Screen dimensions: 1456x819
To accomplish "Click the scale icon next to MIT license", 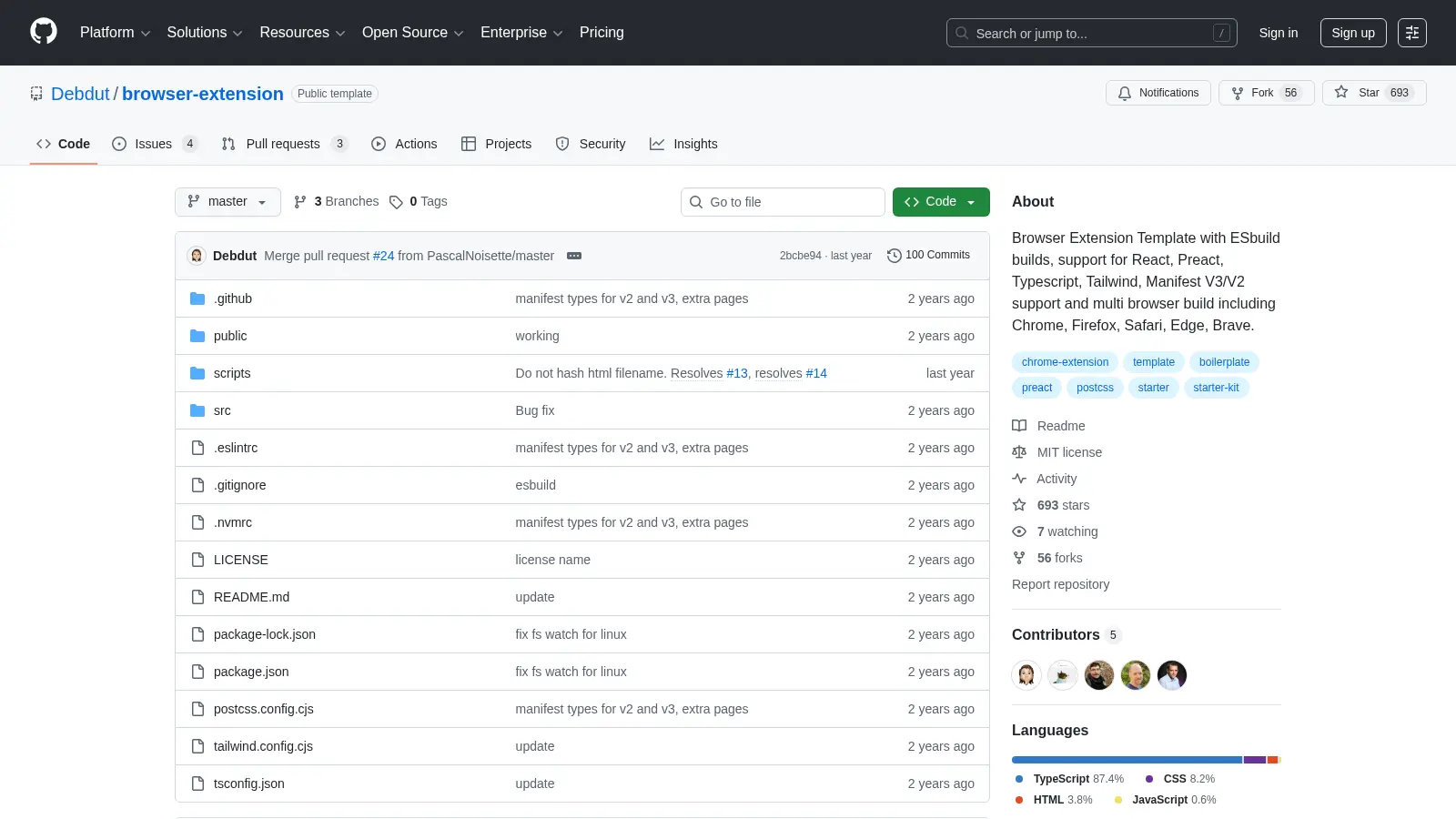I will click(1019, 452).
